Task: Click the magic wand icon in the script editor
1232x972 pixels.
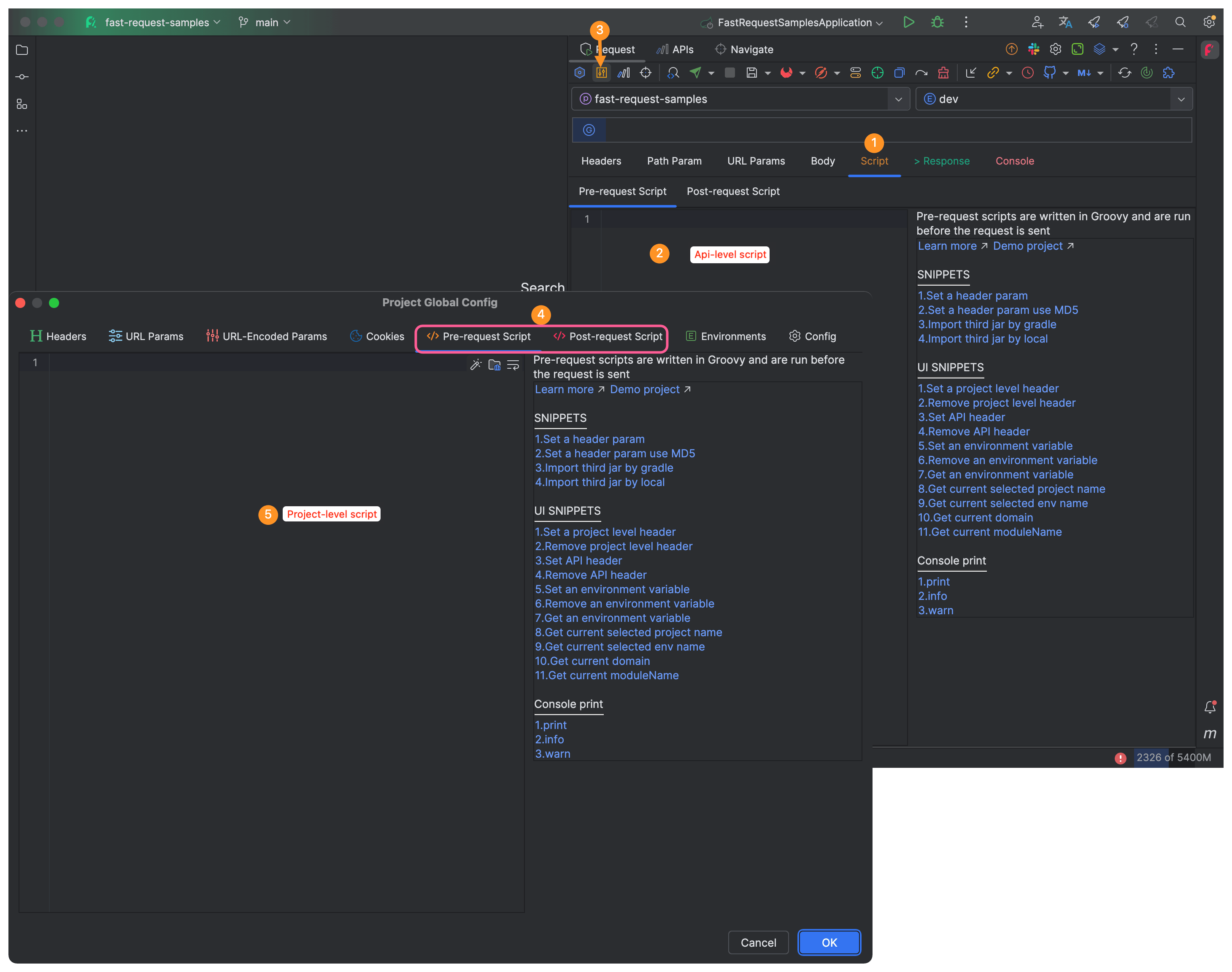Action: coord(476,365)
